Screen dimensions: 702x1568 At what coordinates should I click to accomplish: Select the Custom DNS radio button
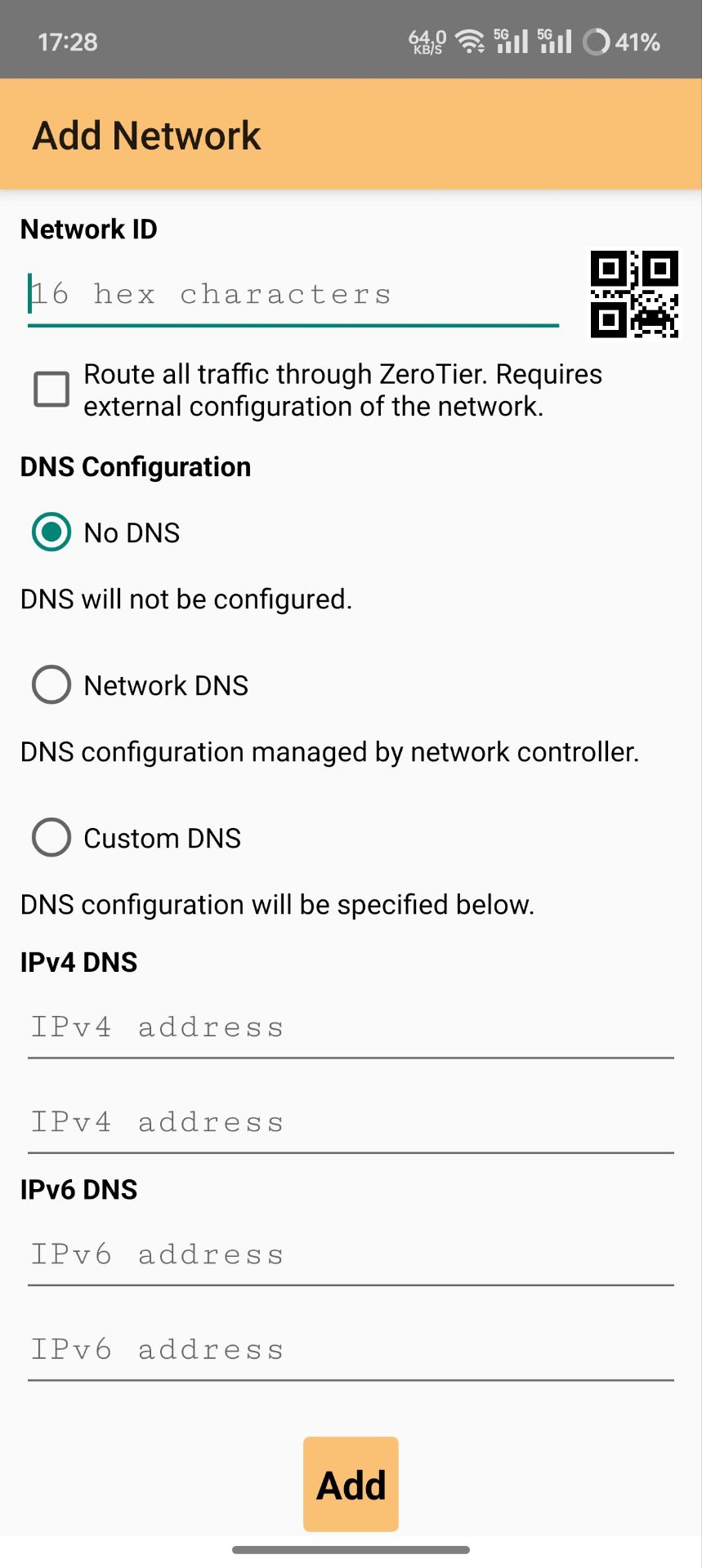click(x=51, y=838)
